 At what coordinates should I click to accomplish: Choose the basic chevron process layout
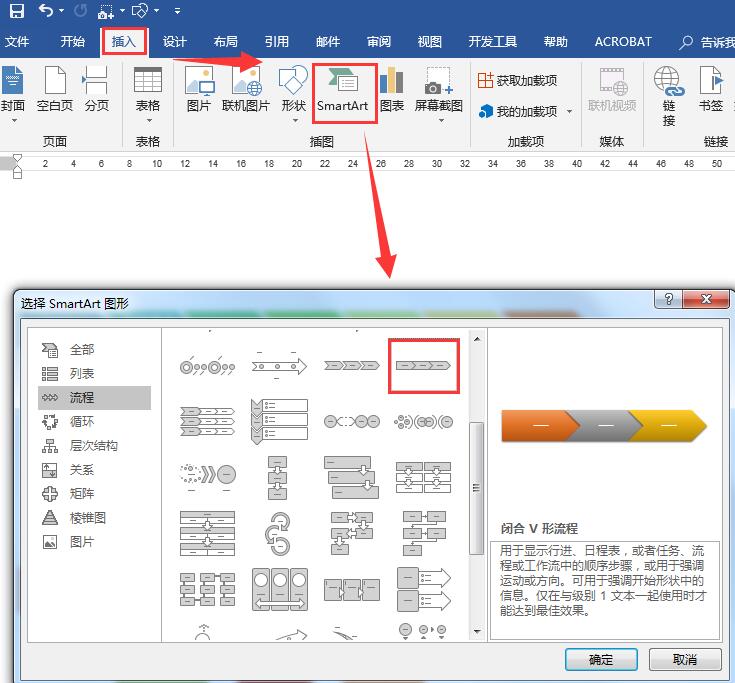tap(352, 366)
